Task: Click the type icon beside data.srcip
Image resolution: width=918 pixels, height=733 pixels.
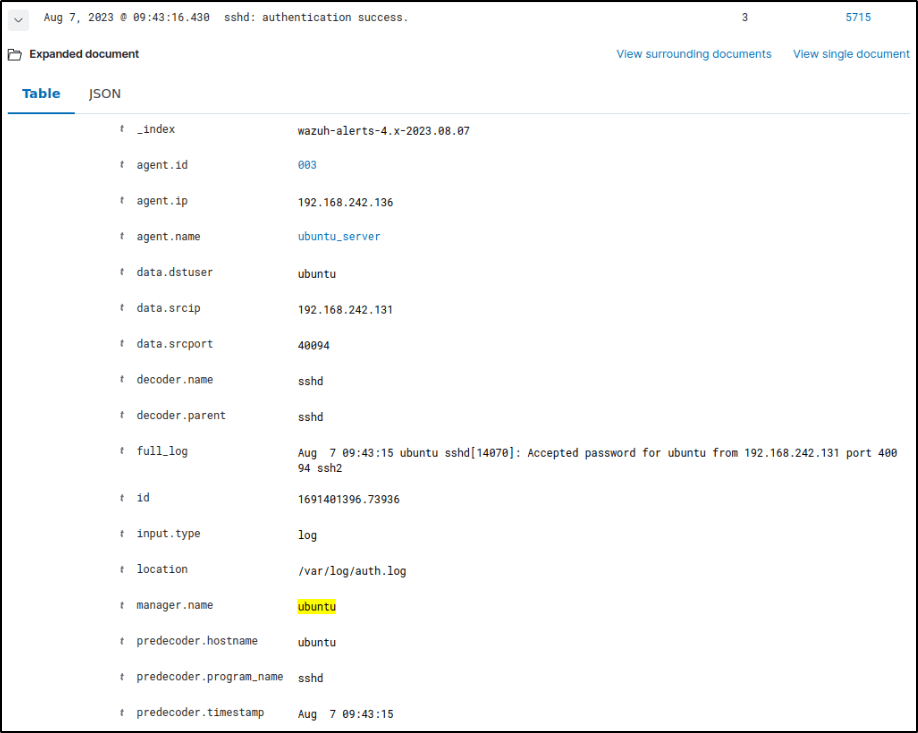Action: point(122,309)
